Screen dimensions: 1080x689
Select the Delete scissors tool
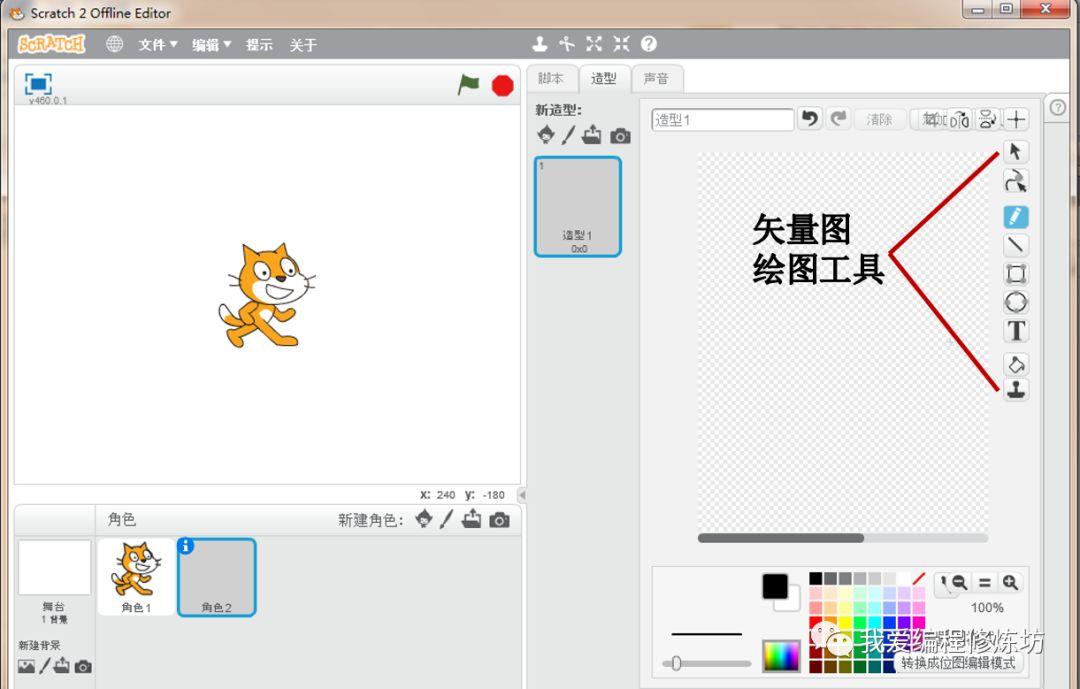pos(567,44)
